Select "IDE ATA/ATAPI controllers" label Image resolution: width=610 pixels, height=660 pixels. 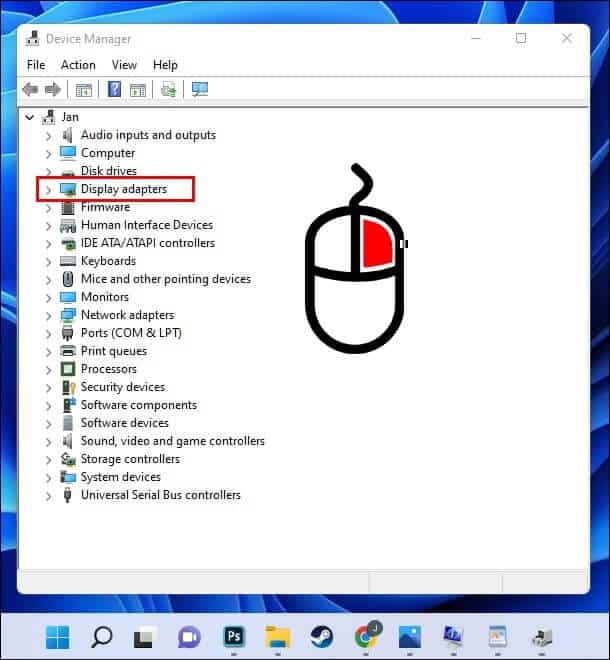coord(148,243)
